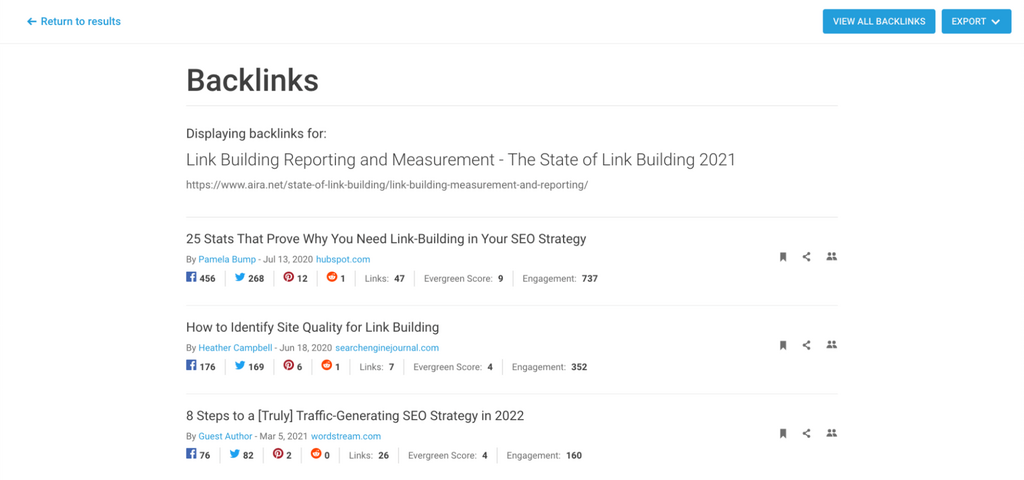View sharers icon for searchenginejournal.com article
This screenshot has width=1024, height=480.
point(831,345)
